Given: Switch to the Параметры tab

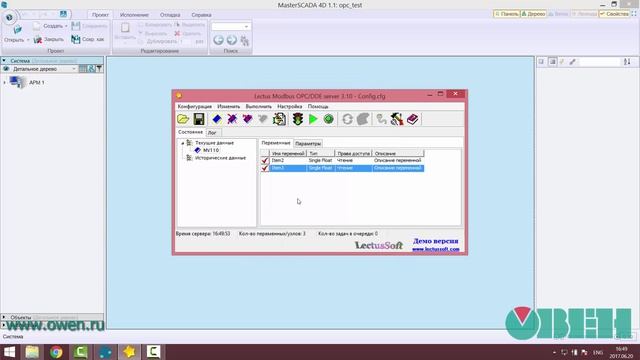Looking at the screenshot, I should (308, 144).
